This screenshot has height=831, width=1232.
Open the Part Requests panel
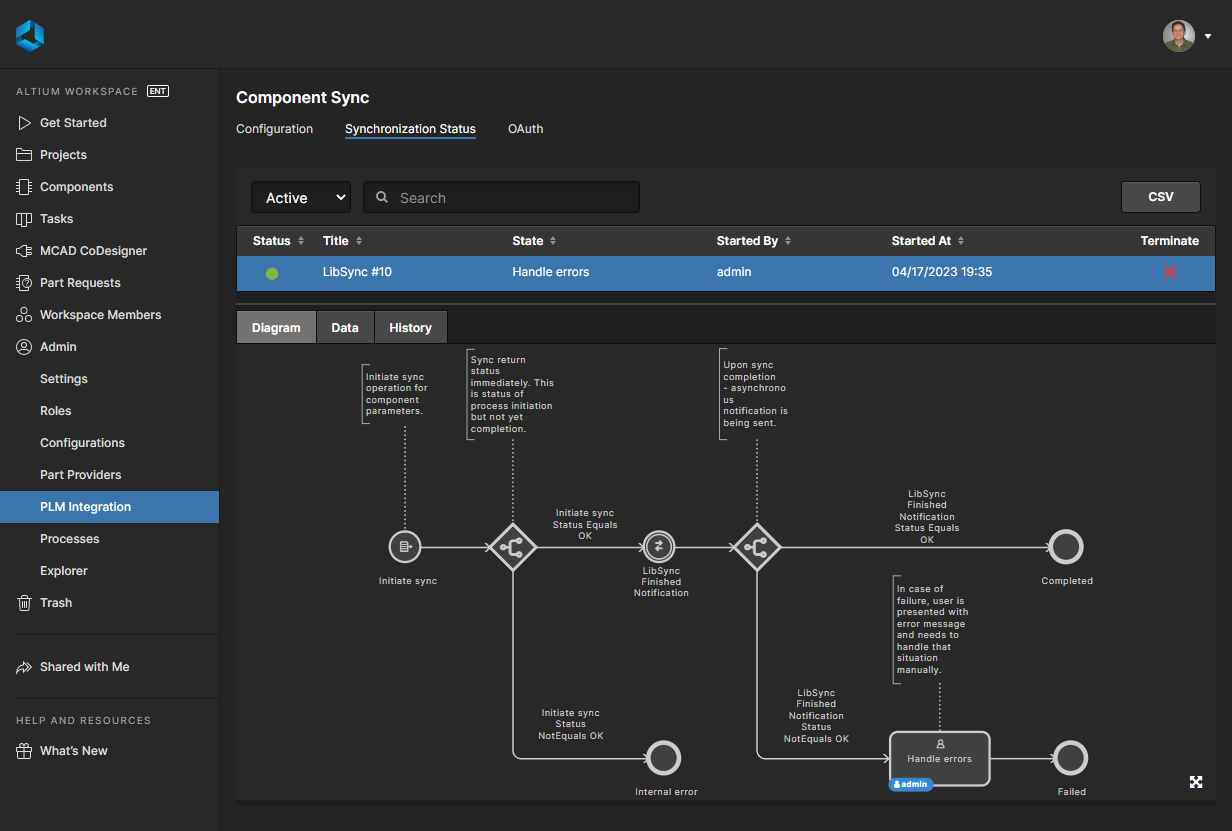(x=79, y=282)
